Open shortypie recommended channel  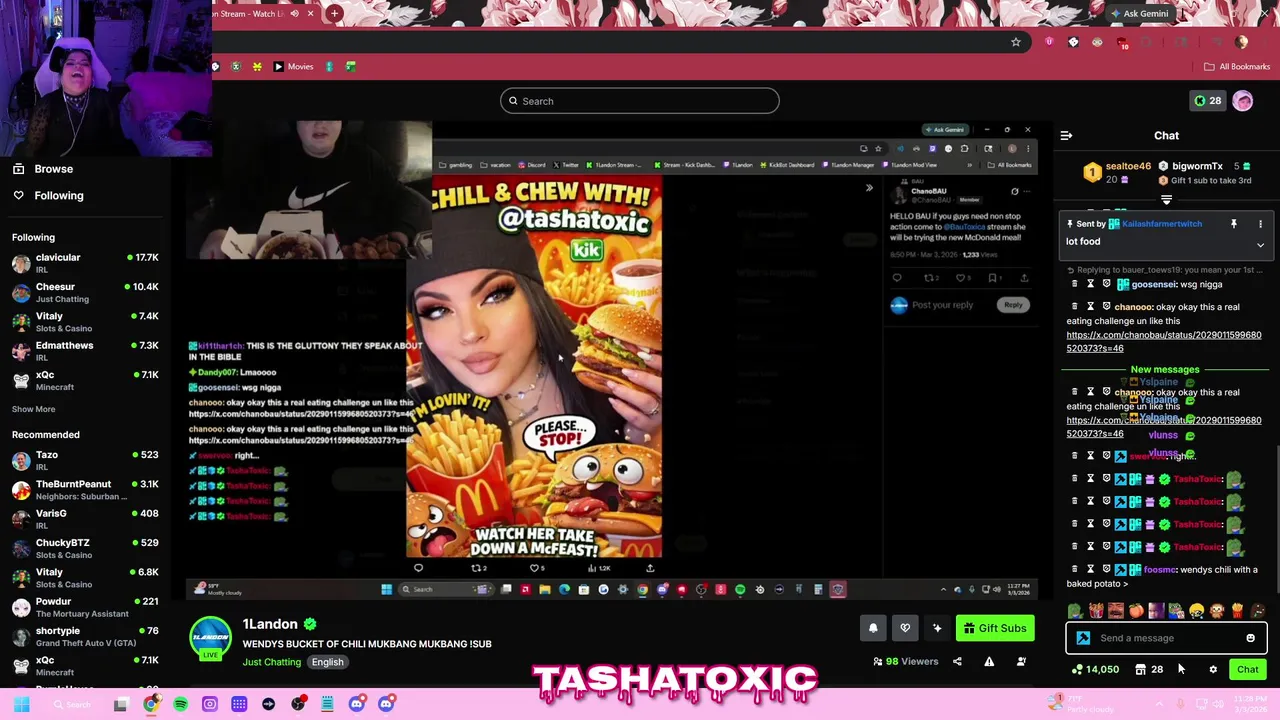(x=85, y=637)
